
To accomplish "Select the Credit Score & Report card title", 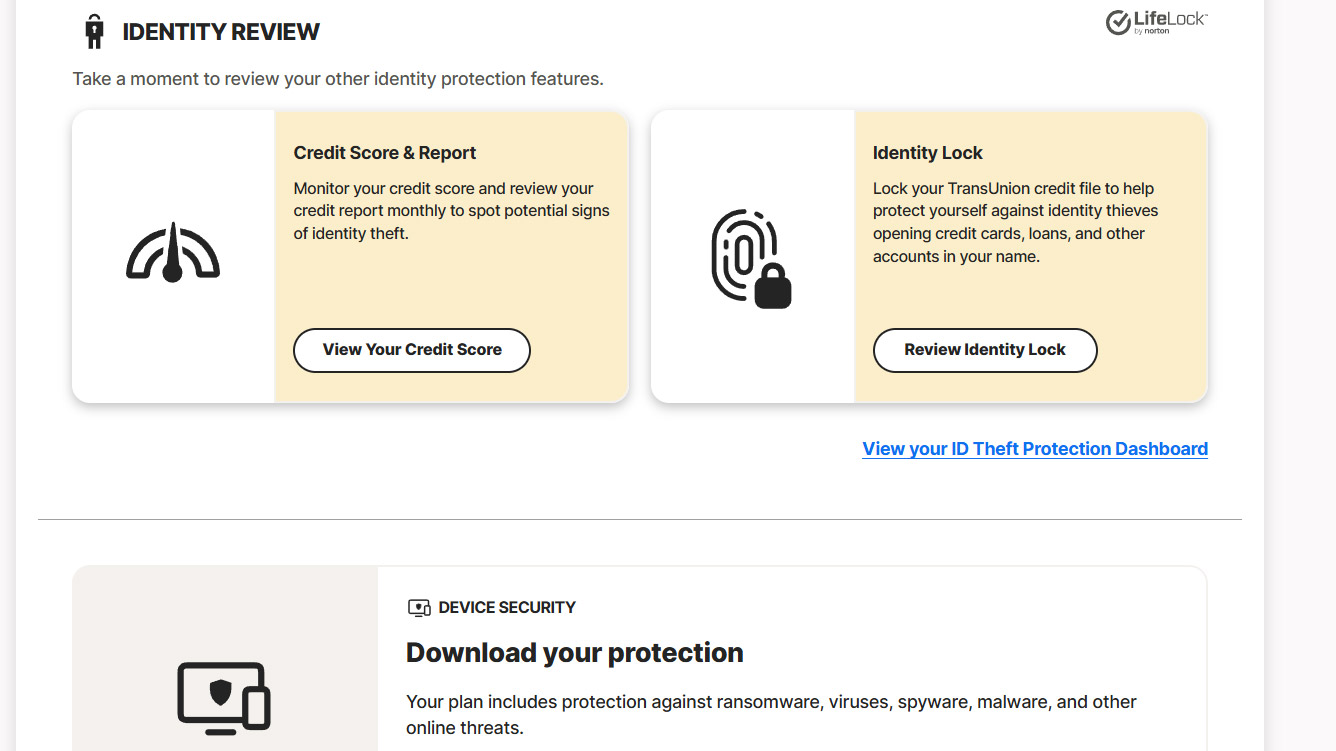I will 385,153.
